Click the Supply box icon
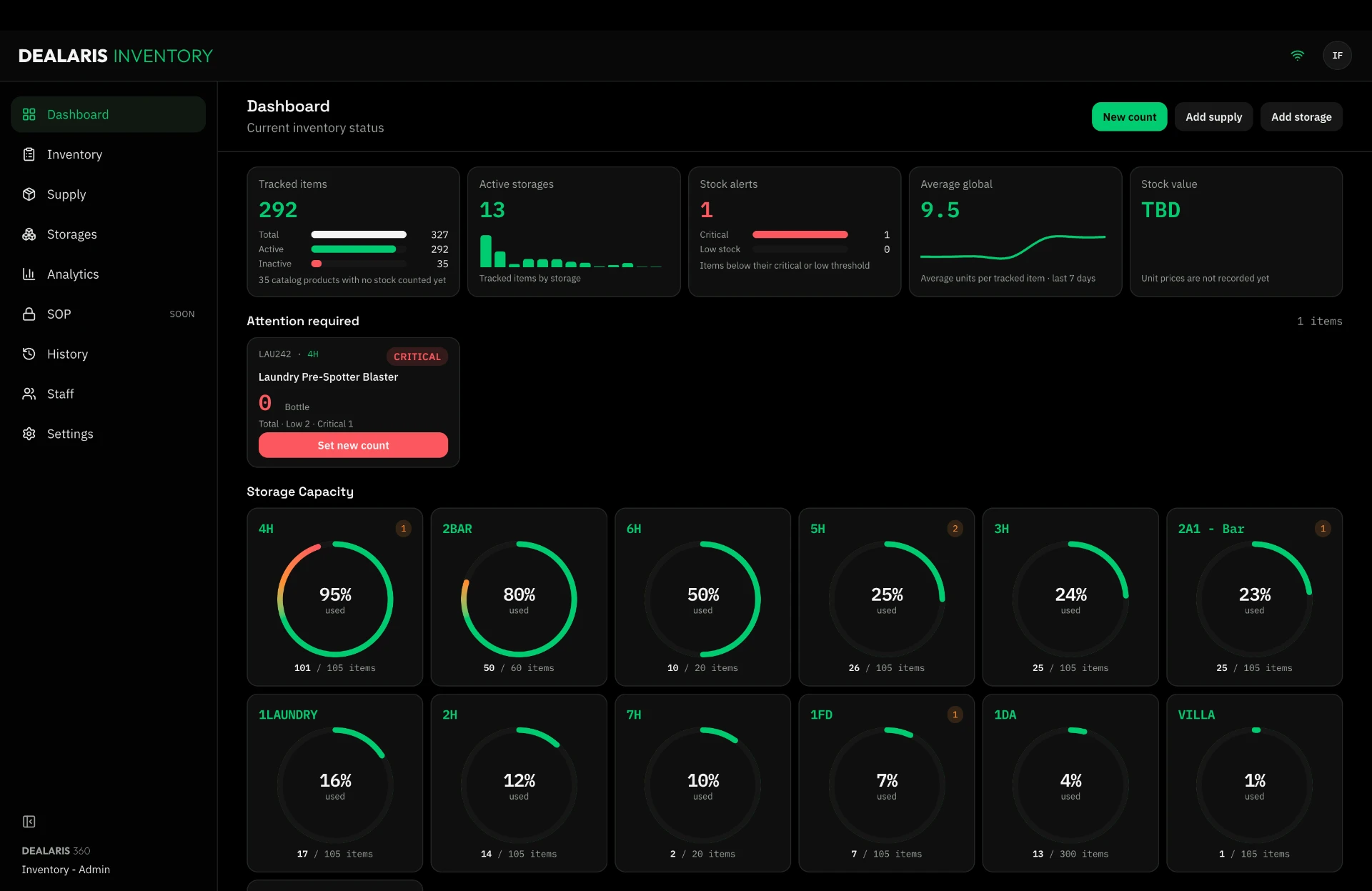Screen dimensions: 1372x891 29,194
